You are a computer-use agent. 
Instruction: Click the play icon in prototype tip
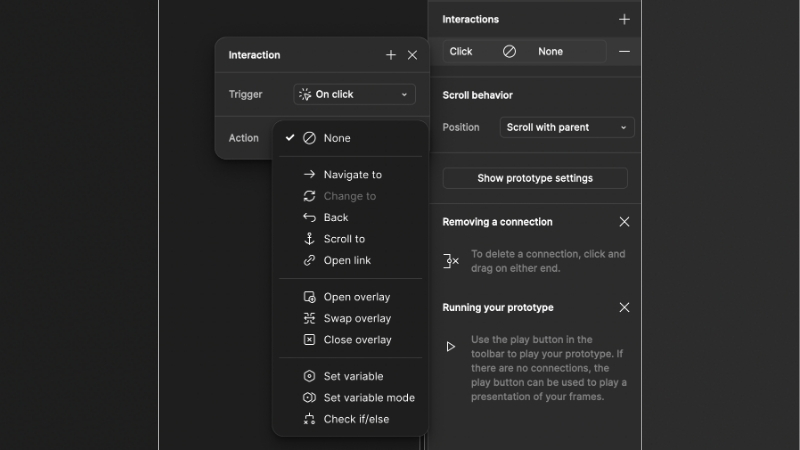pyautogui.click(x=451, y=347)
